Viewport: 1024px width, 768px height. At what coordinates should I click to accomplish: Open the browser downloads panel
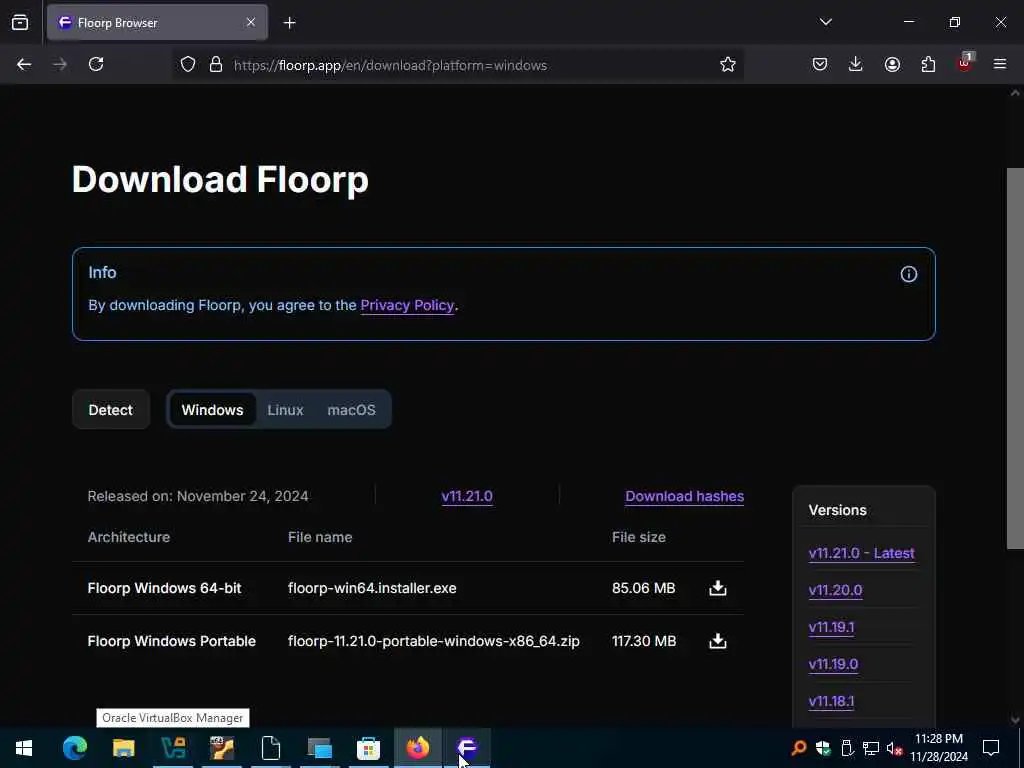coord(856,65)
